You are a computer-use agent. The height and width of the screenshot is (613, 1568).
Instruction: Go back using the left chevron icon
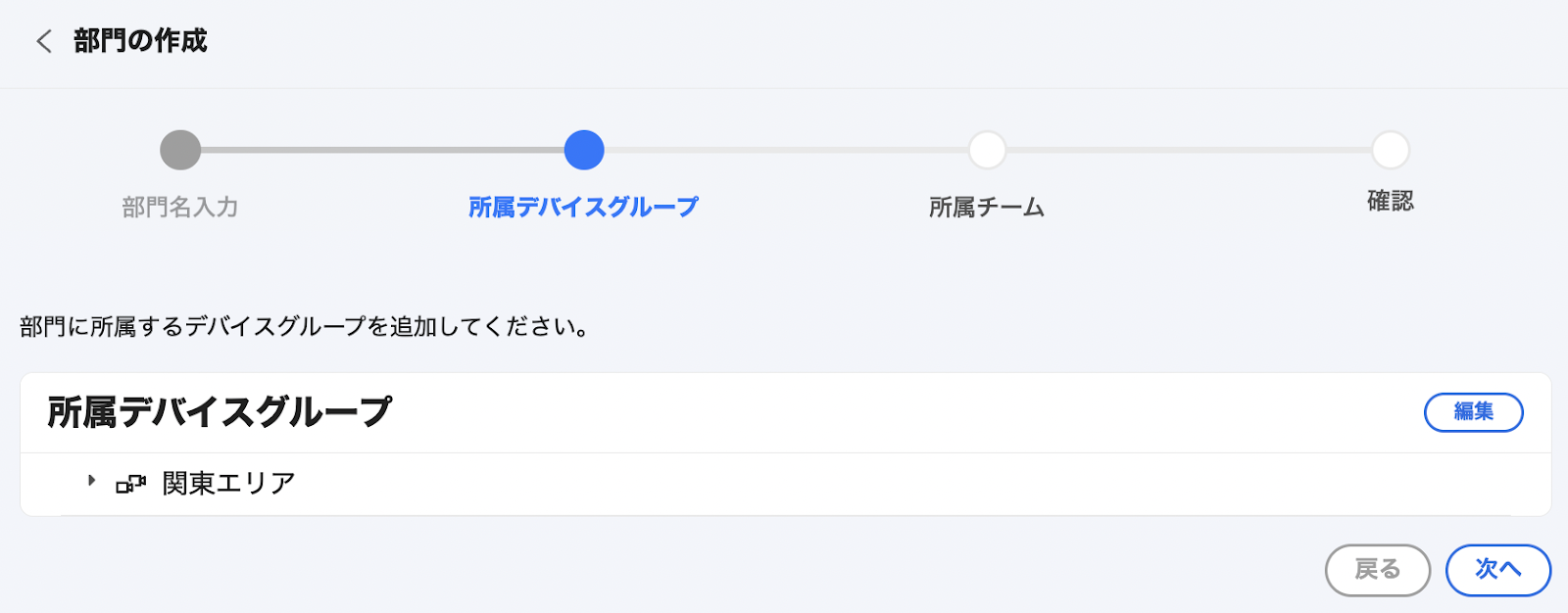click(44, 41)
